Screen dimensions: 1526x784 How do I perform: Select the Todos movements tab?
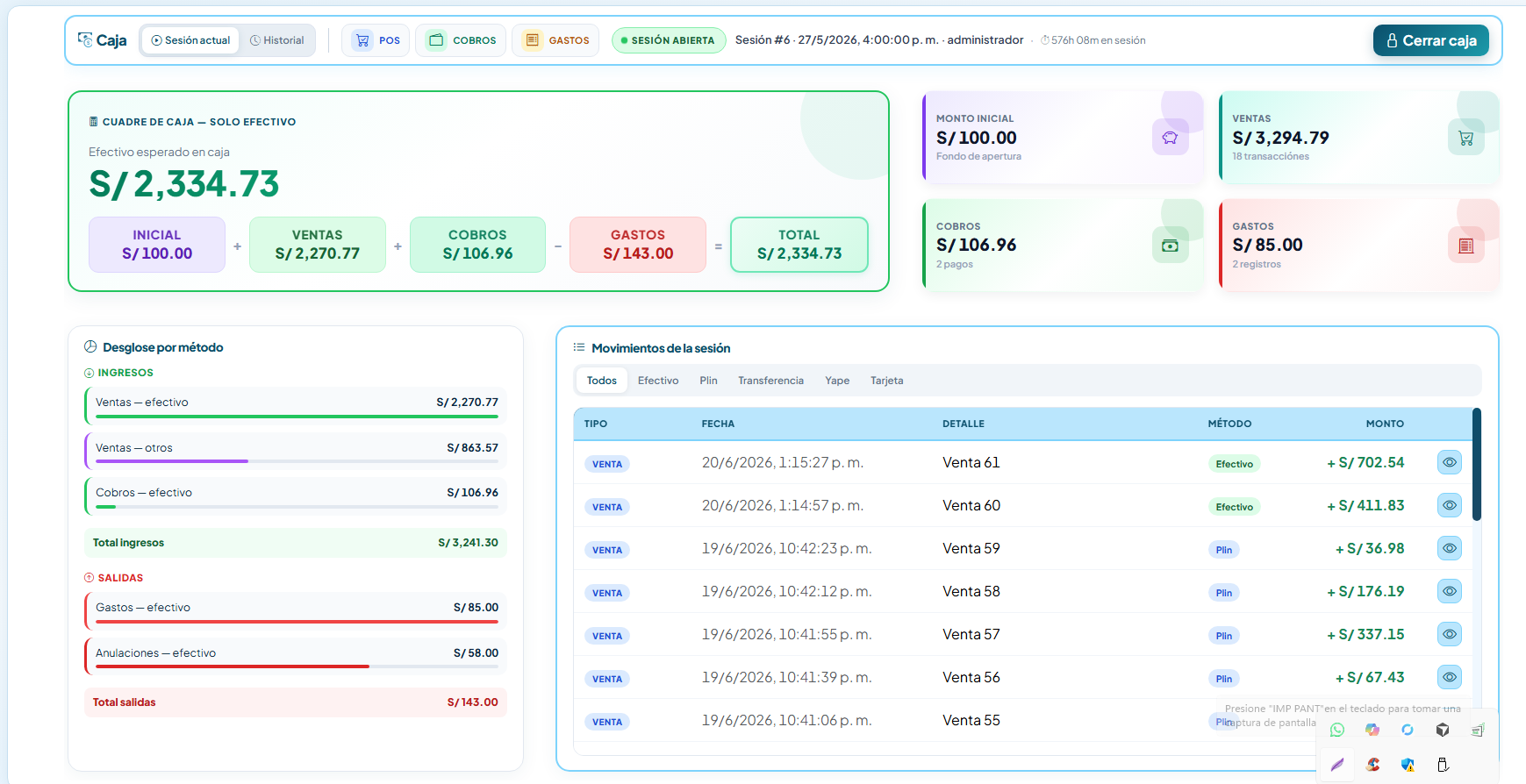coord(602,381)
